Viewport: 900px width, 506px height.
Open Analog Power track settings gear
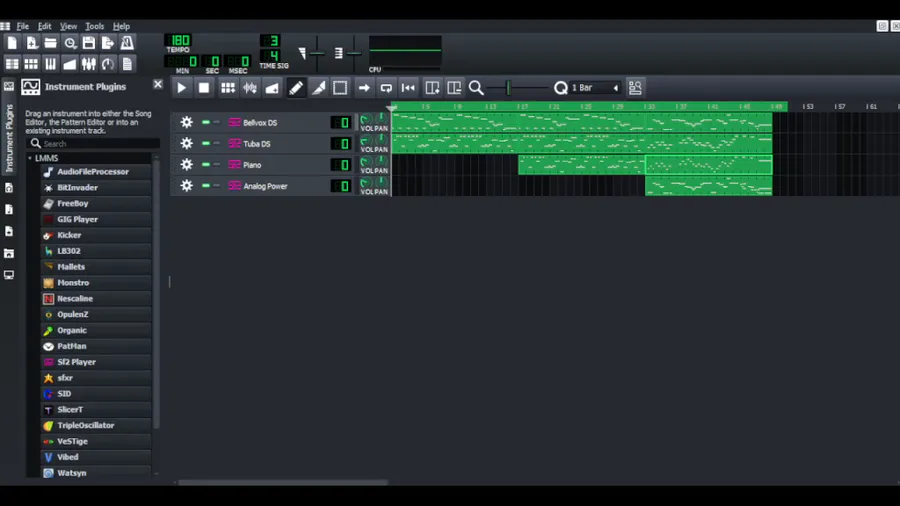tap(187, 186)
